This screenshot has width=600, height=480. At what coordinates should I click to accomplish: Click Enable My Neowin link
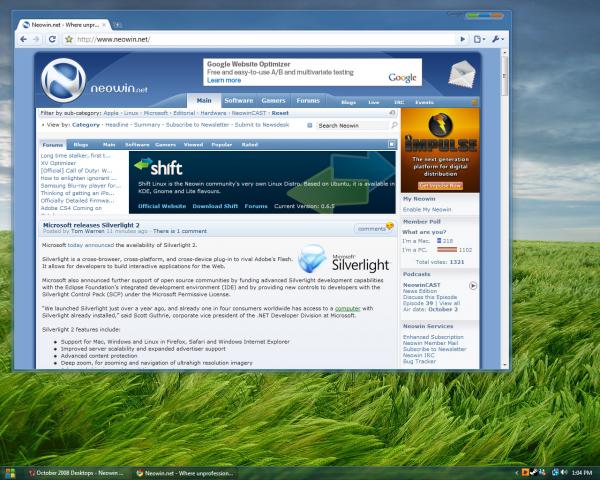coord(427,210)
